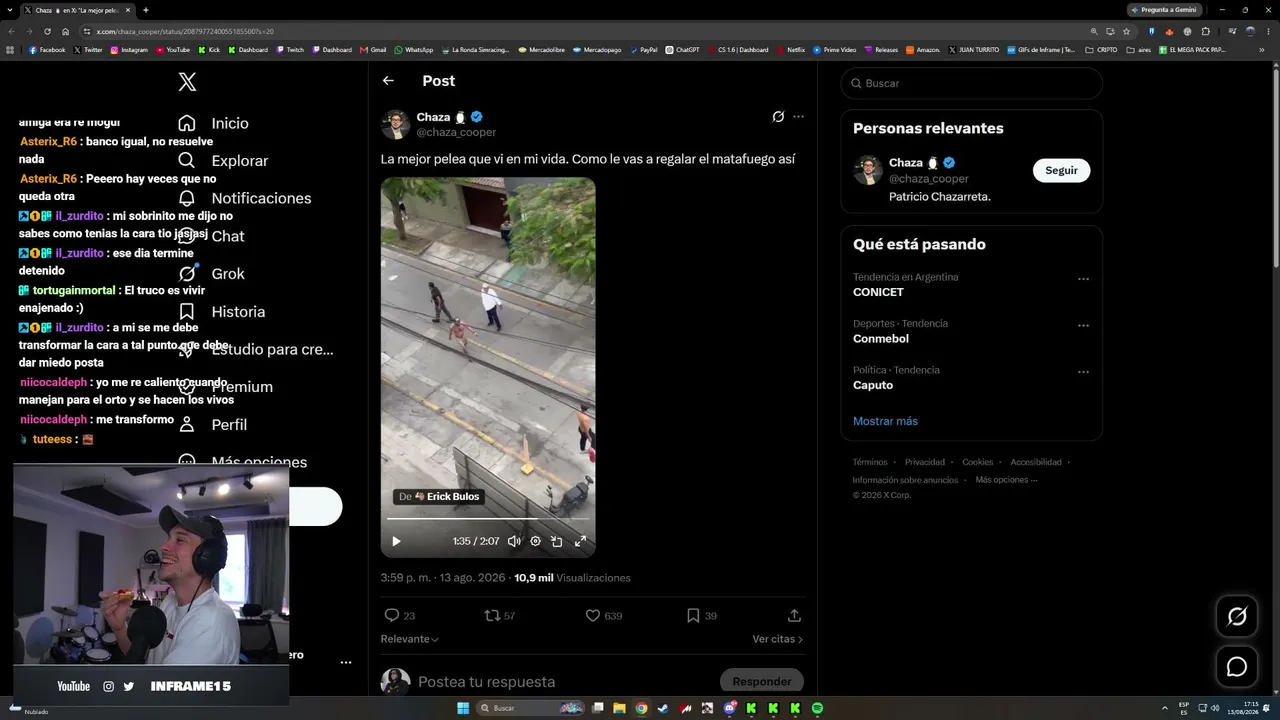1280x720 pixels.
Task: Open the Erick Bulos video source link
Action: pyautogui.click(x=439, y=496)
